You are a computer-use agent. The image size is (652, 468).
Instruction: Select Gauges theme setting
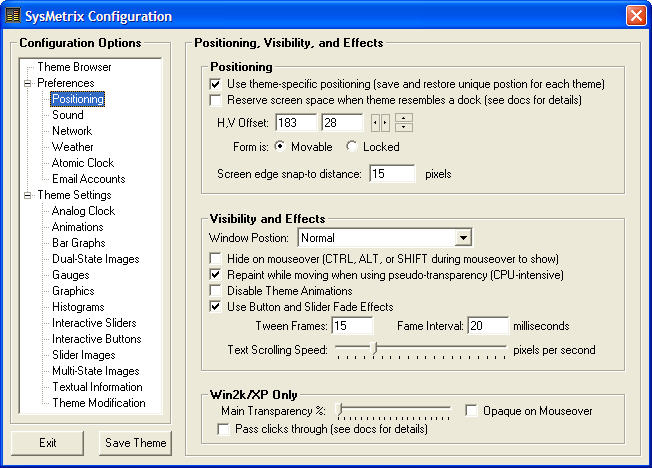click(x=71, y=275)
